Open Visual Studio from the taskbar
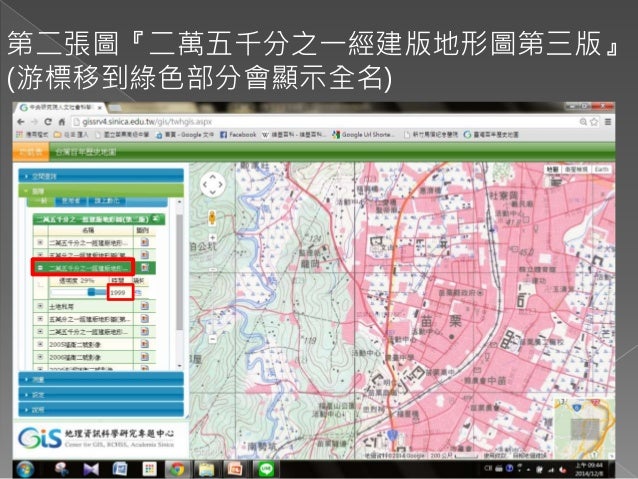 pyautogui.click(x=91, y=469)
